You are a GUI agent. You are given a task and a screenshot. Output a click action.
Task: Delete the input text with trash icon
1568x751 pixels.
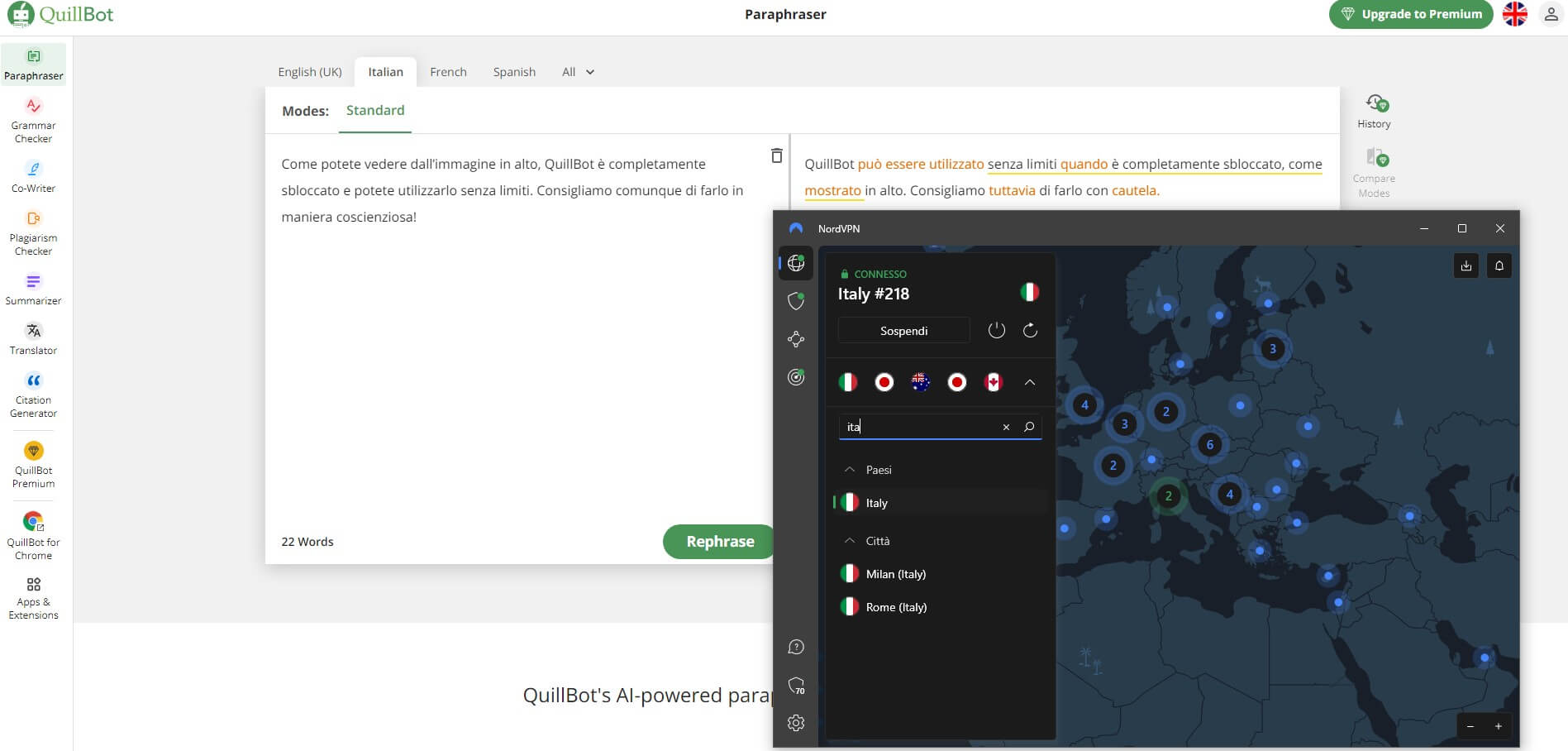click(x=776, y=155)
